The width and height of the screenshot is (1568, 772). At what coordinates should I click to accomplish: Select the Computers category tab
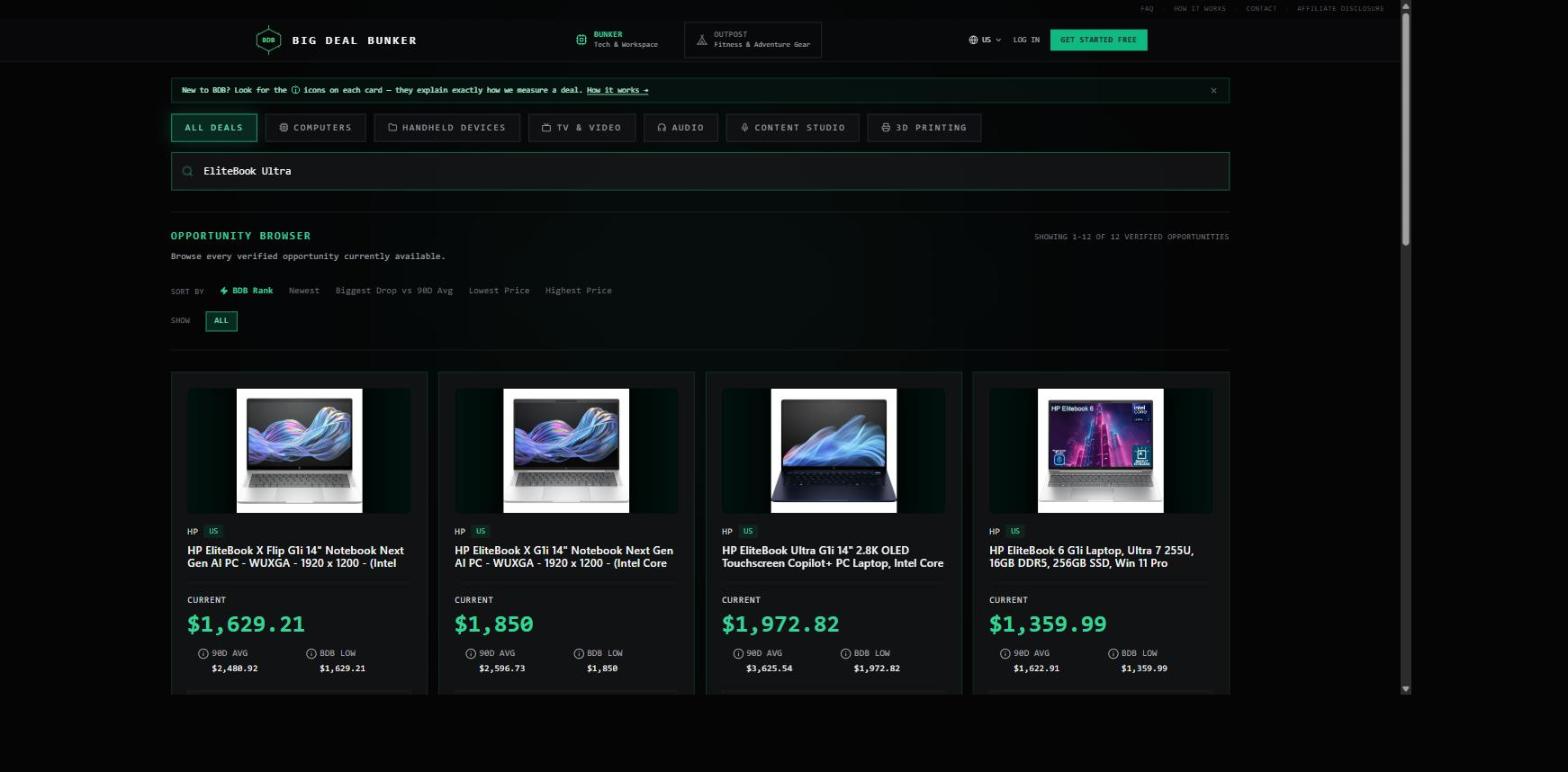(x=315, y=127)
